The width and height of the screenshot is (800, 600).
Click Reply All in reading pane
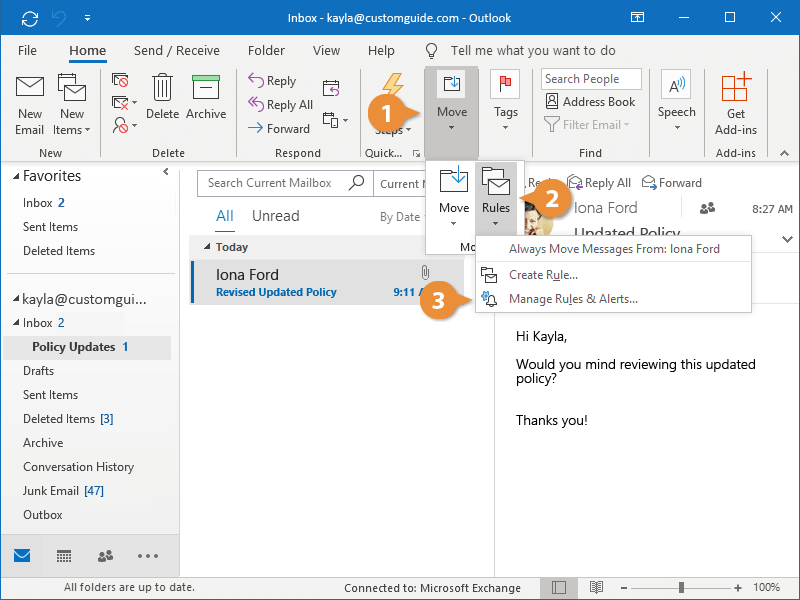pos(599,183)
